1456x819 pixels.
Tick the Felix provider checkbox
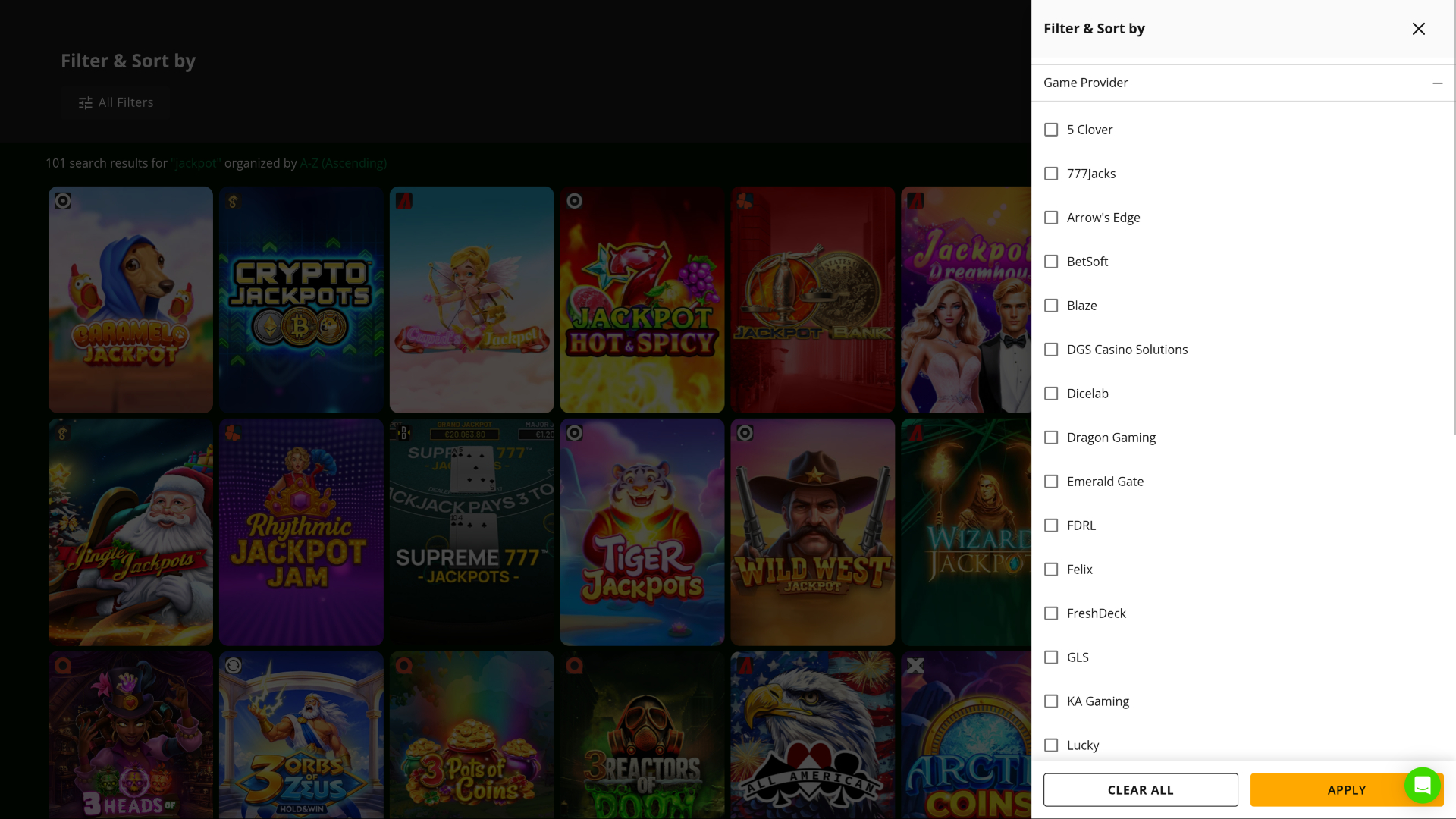pyautogui.click(x=1051, y=570)
